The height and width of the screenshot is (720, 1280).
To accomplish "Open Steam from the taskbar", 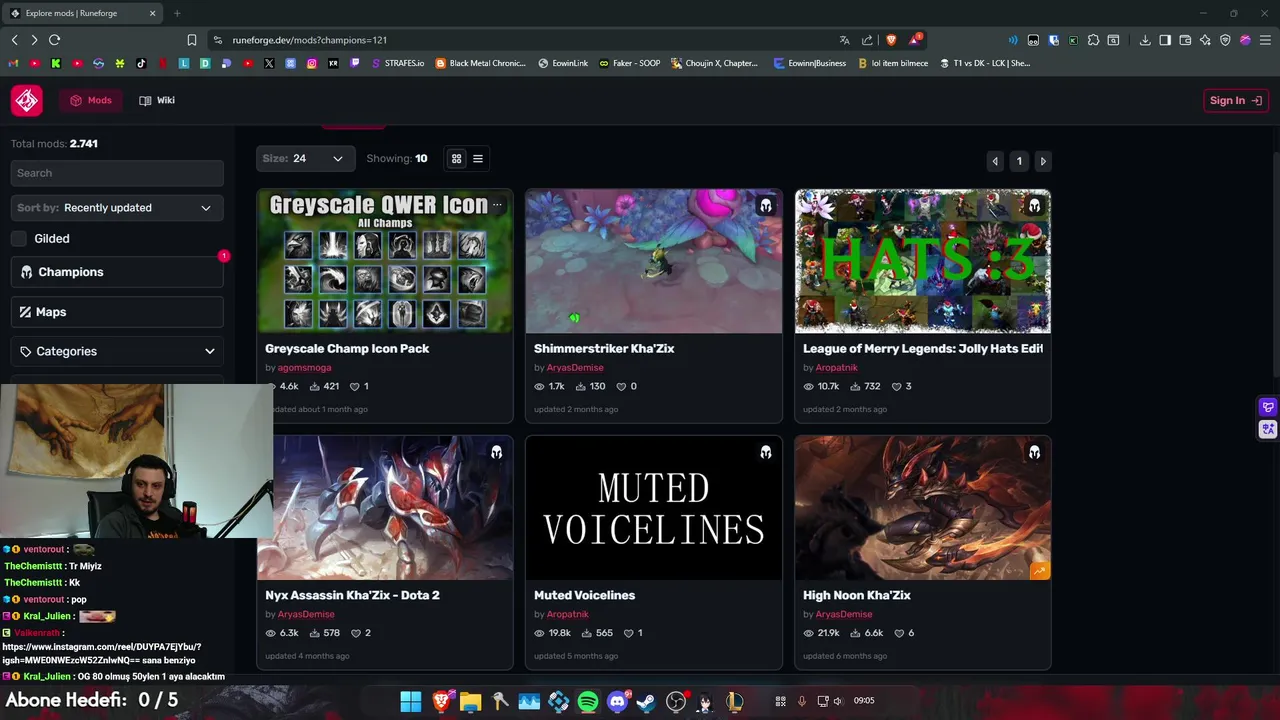I will point(647,702).
